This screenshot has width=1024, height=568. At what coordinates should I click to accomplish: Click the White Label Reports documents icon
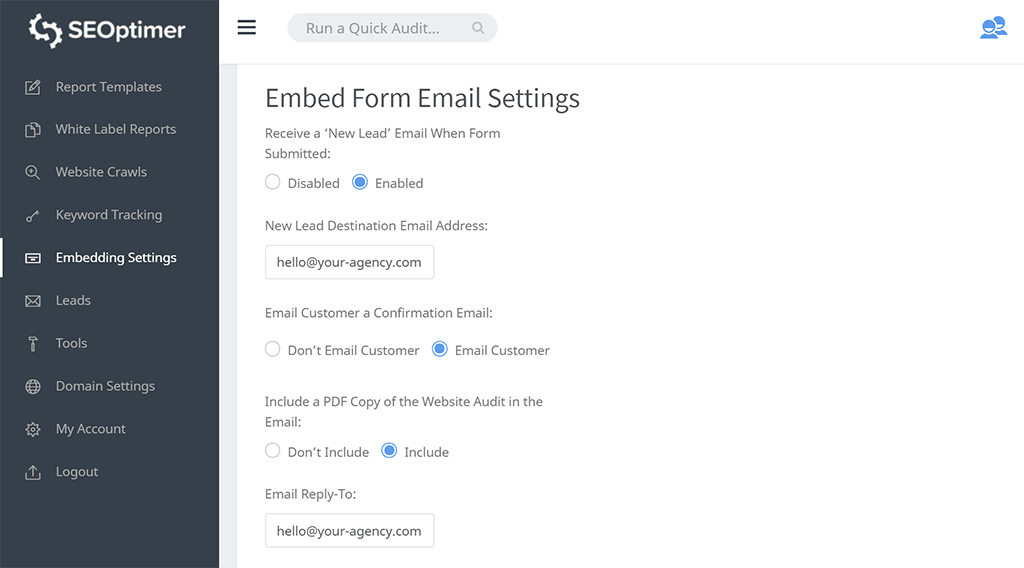point(33,130)
